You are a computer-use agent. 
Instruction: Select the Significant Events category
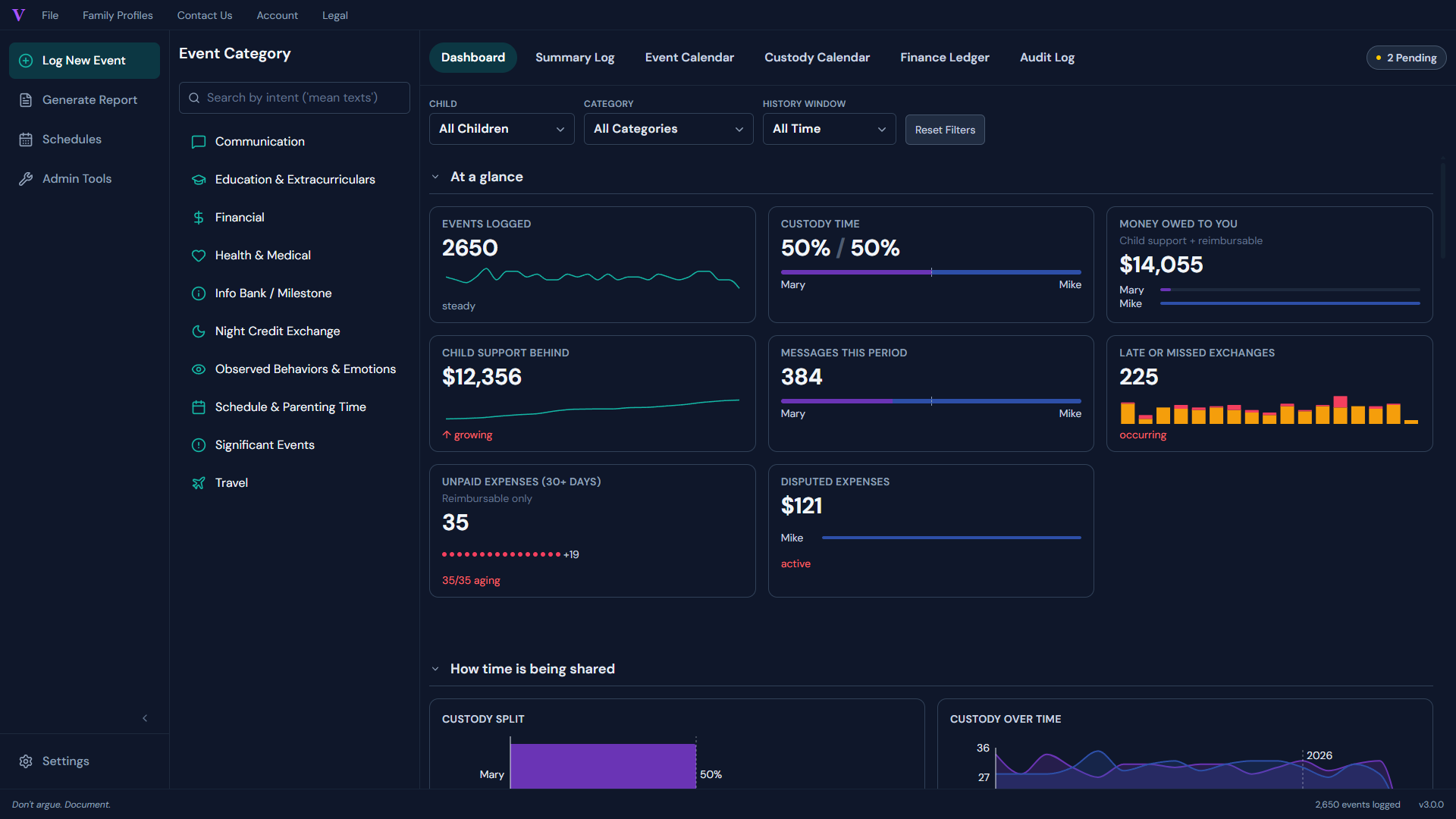tap(294, 445)
